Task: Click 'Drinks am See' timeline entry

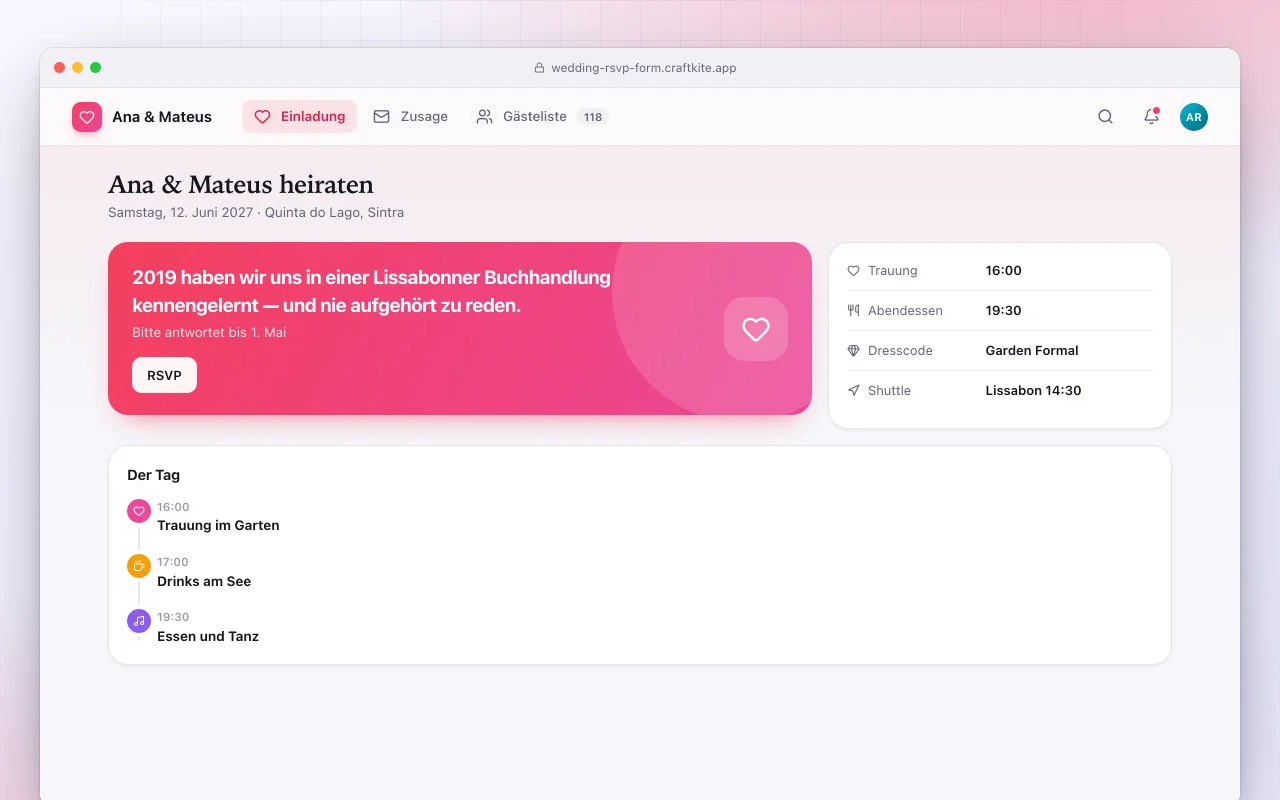Action: (204, 581)
